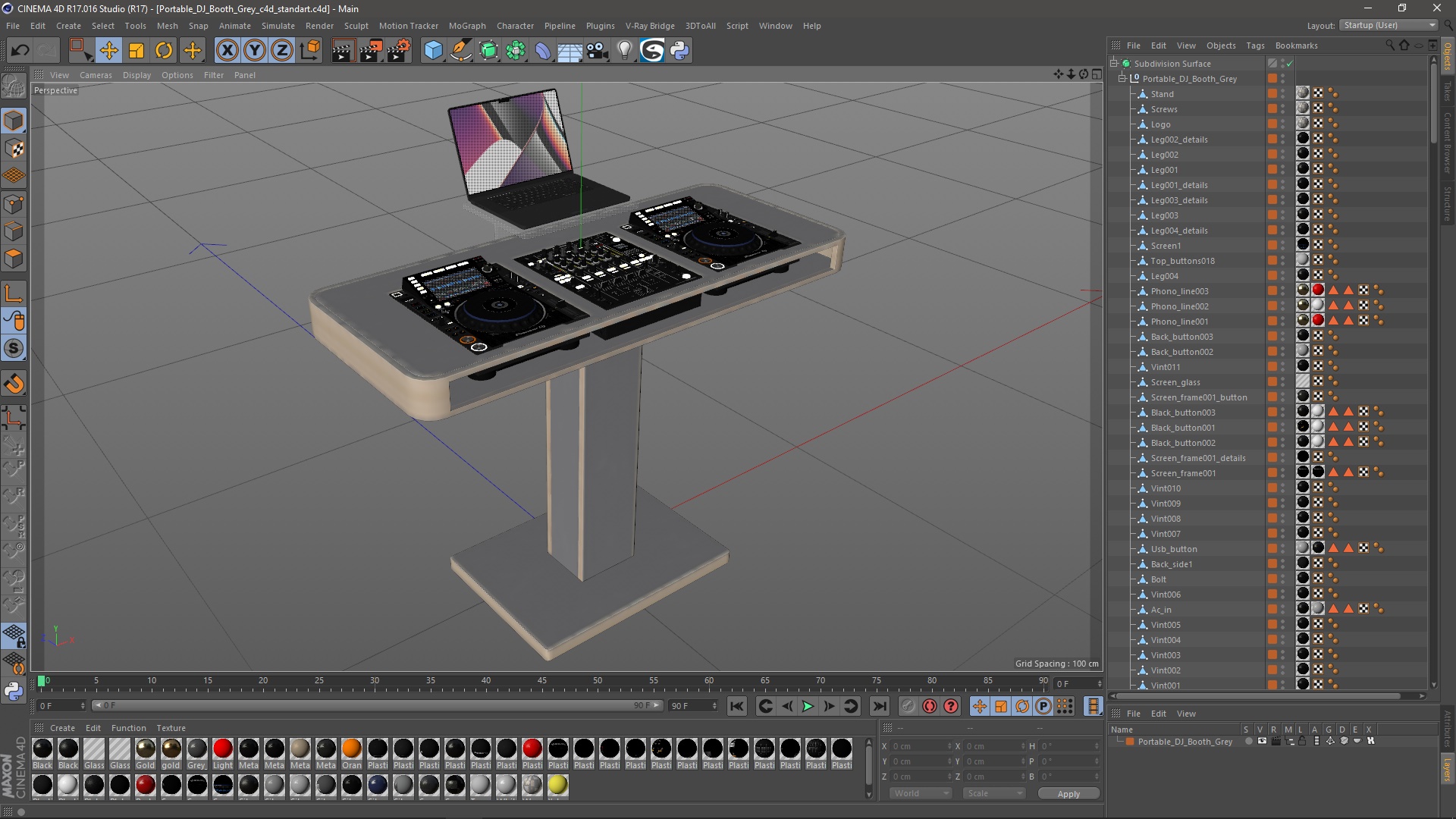Click the Make Editable tool in left palette
Screen dimensions: 1456x819
coord(14,86)
